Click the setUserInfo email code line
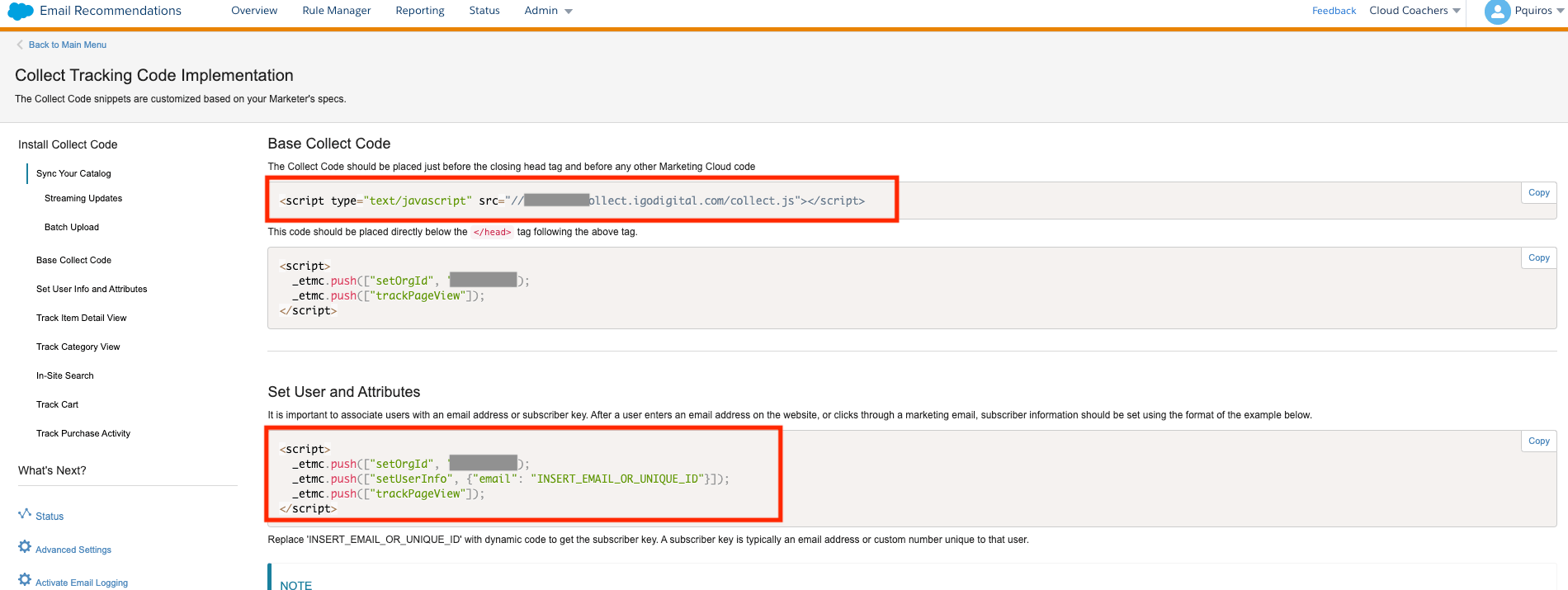The height and width of the screenshot is (590, 1568). click(511, 479)
